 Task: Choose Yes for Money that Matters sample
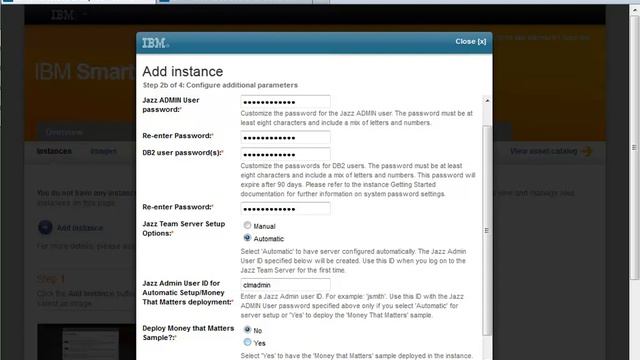tap(247, 342)
